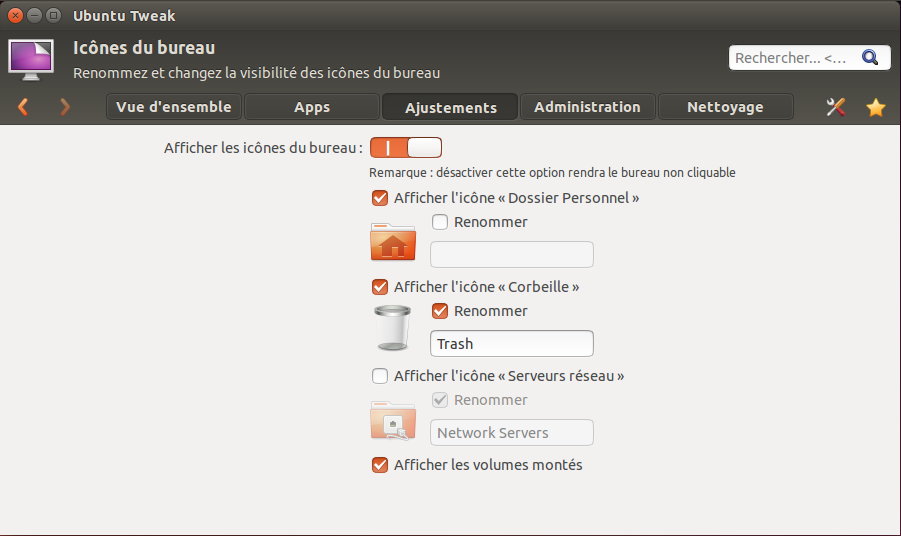
Task: Click the orange home folder icon
Action: coord(393,242)
